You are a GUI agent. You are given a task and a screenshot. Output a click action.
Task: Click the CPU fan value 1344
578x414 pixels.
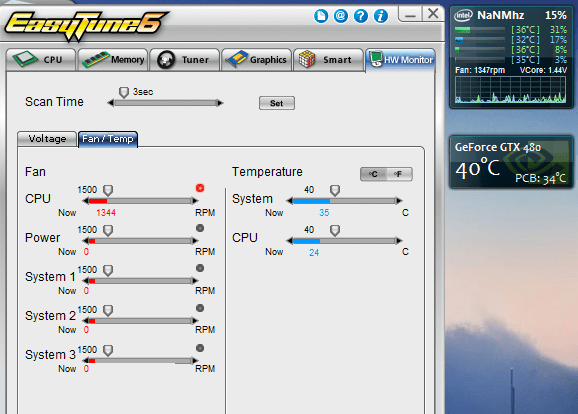(106, 213)
